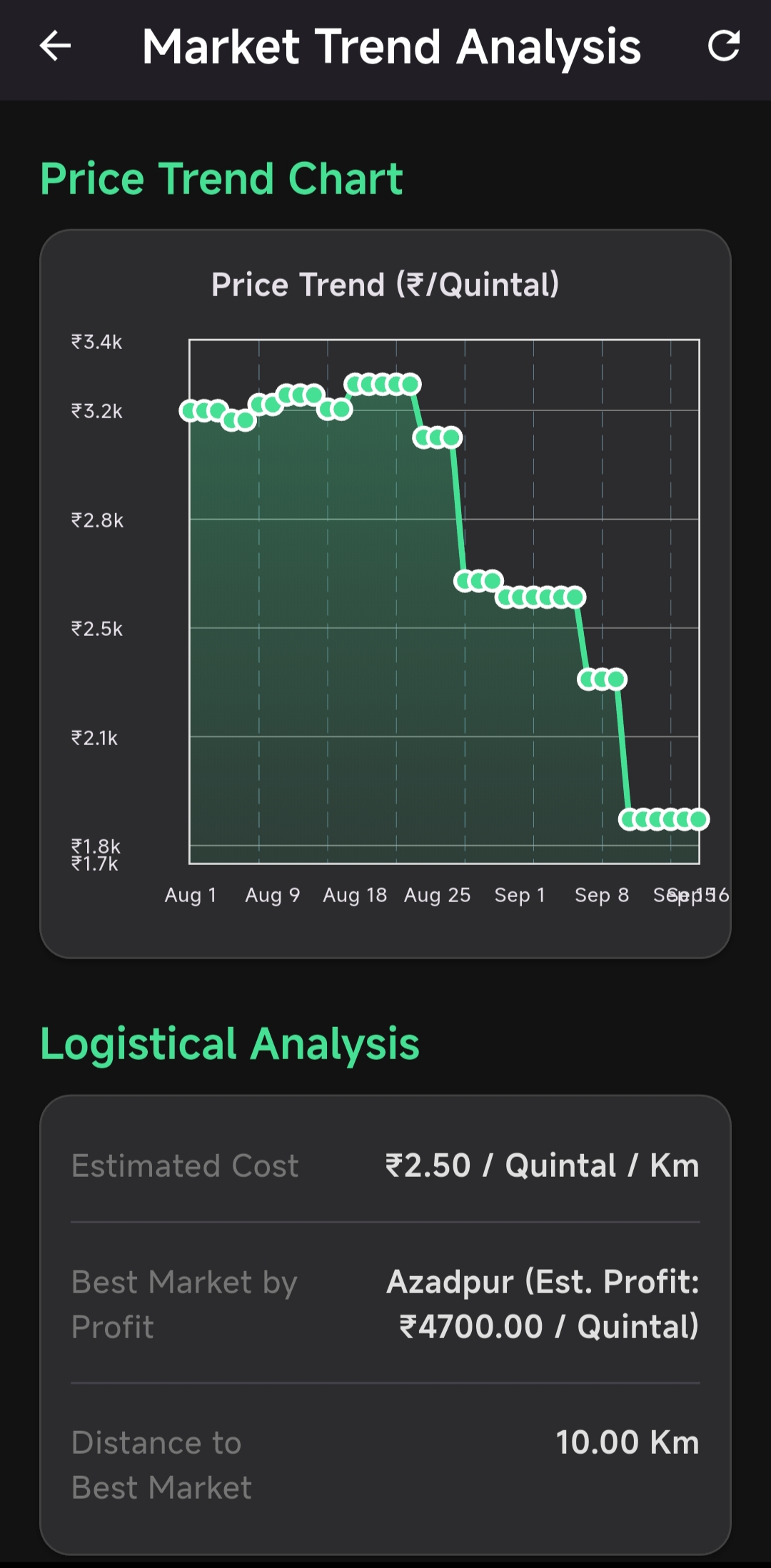Tap the Price Trend Chart heading
The height and width of the screenshot is (1568, 771).
[221, 178]
